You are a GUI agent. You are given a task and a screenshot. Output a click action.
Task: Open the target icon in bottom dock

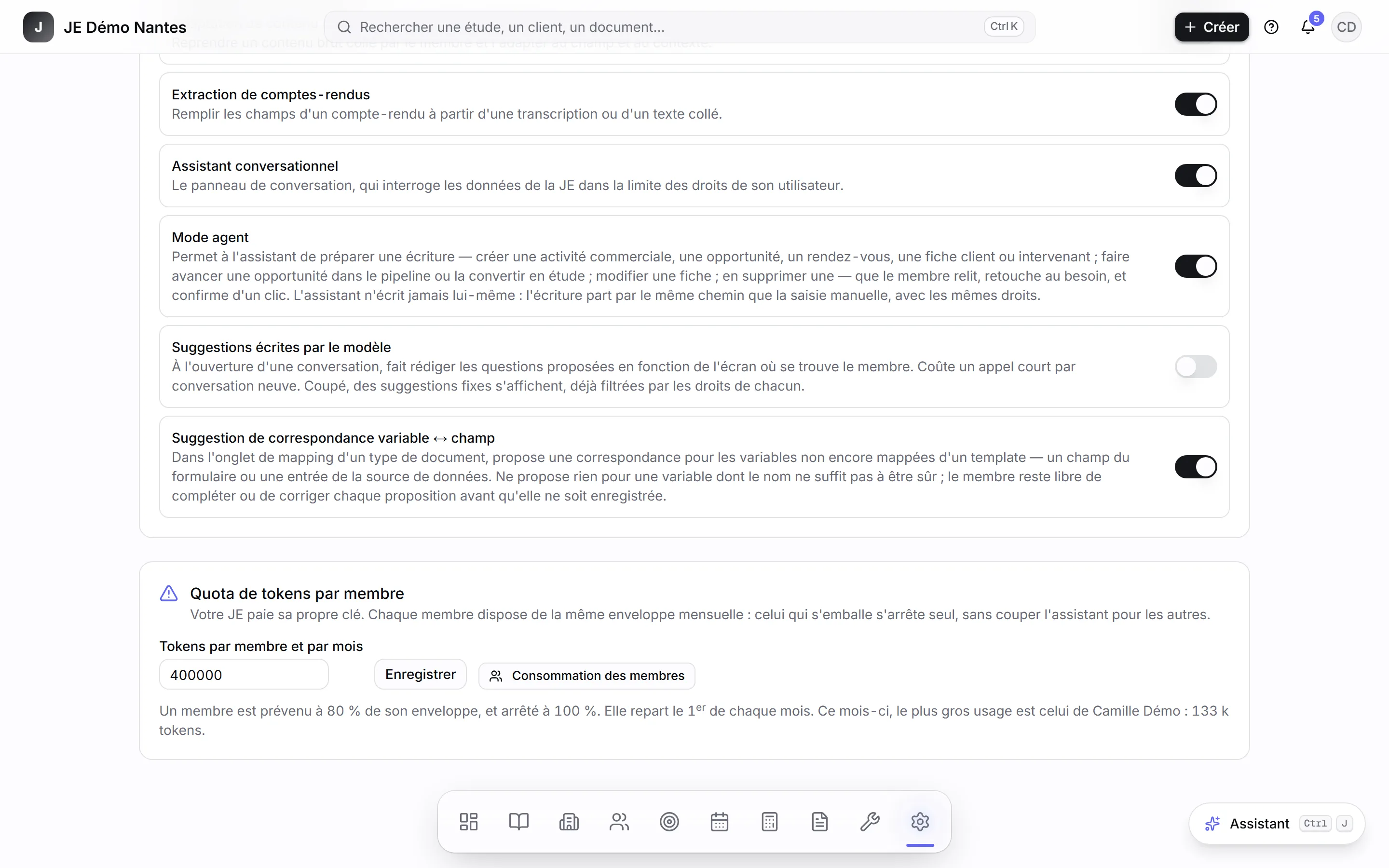click(669, 822)
